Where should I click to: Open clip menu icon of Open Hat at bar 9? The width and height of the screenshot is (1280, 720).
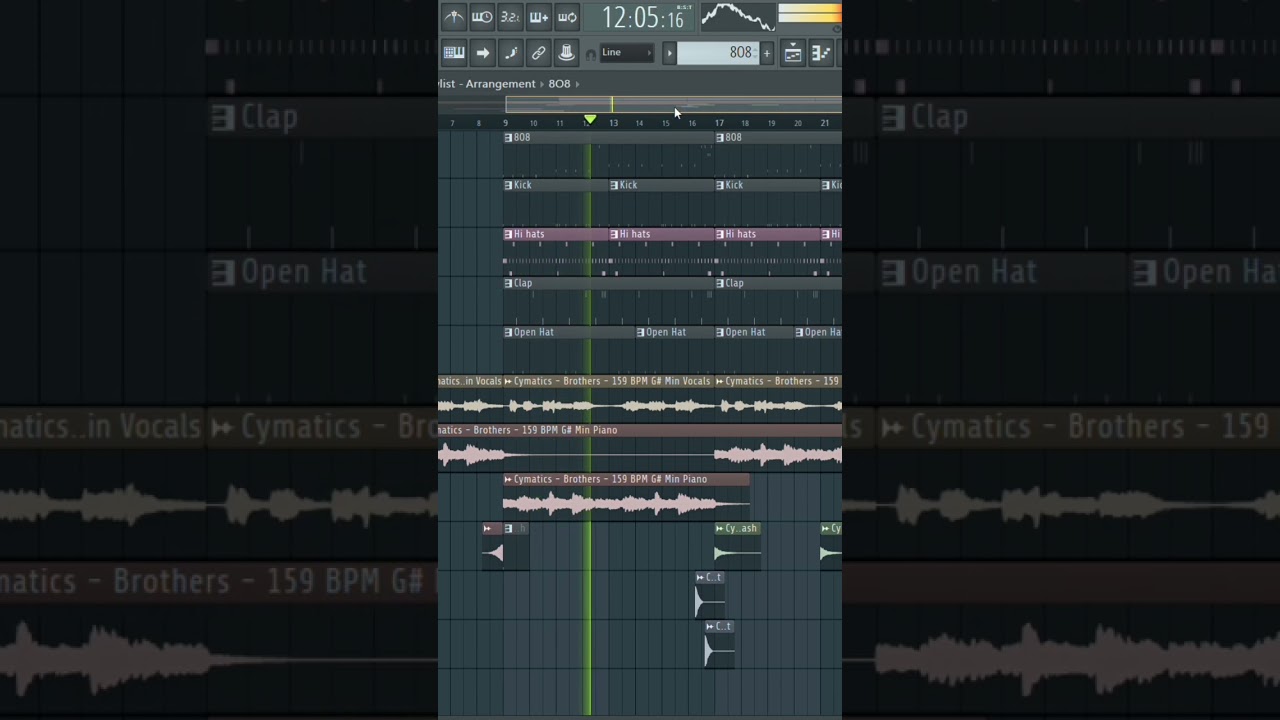(508, 332)
